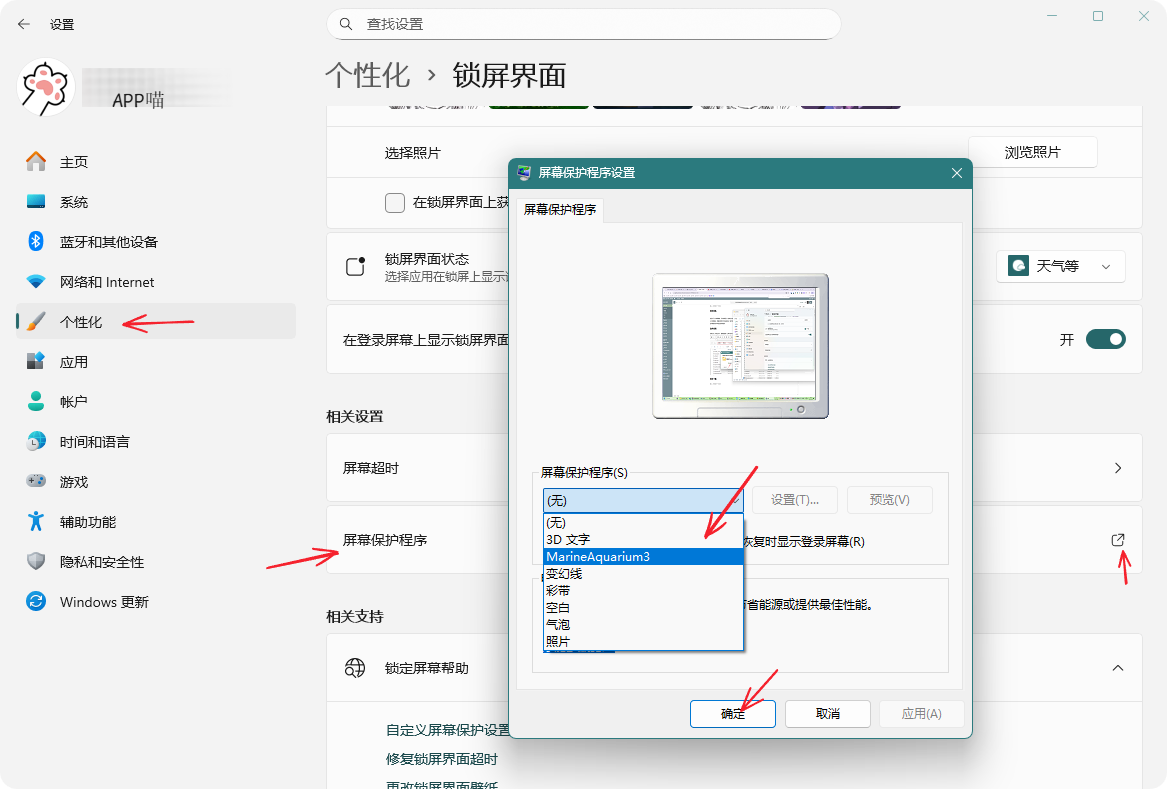This screenshot has width=1167, height=789.
Task: Click the 隐私和安全性 shield icon
Action: pos(36,562)
